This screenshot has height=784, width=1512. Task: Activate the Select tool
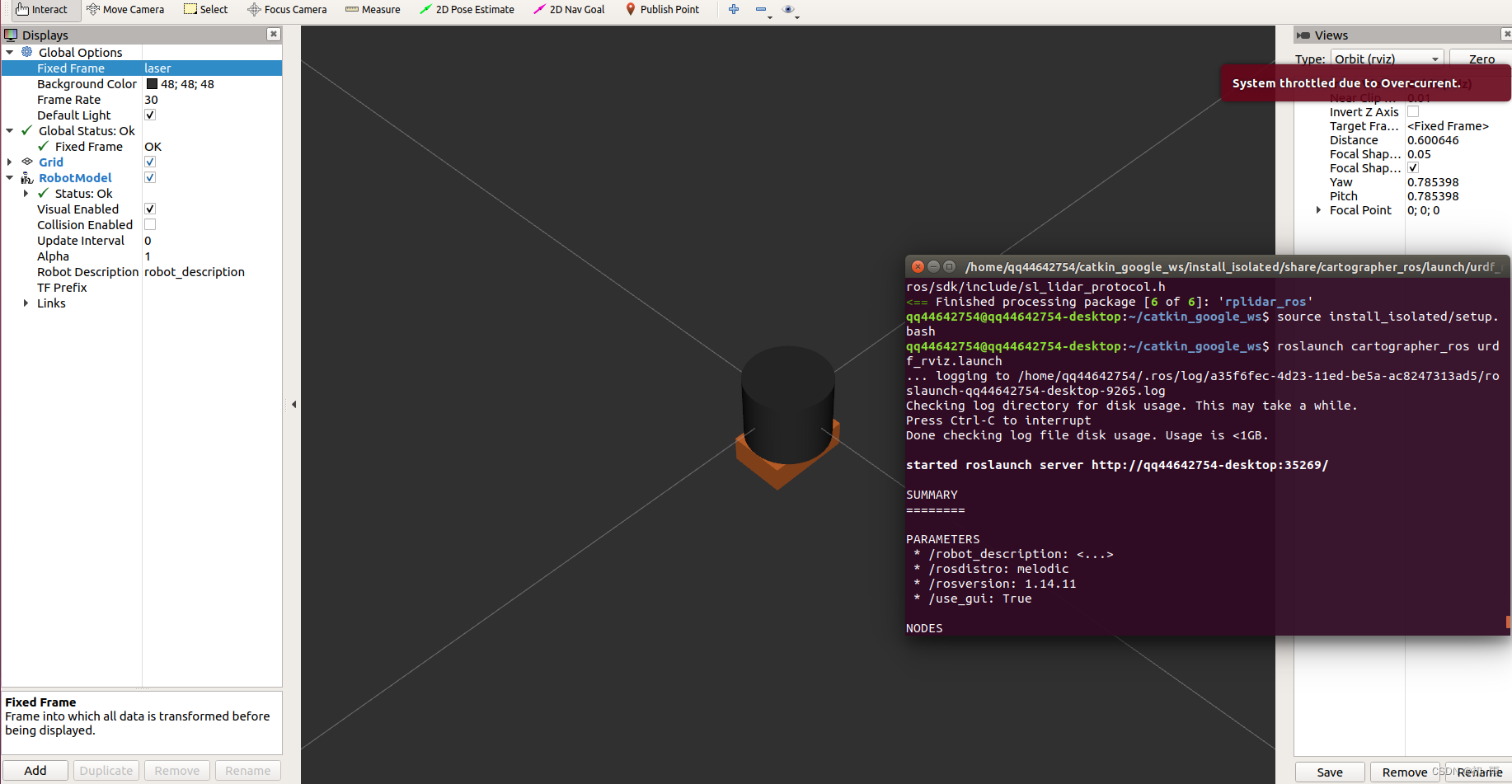click(206, 10)
